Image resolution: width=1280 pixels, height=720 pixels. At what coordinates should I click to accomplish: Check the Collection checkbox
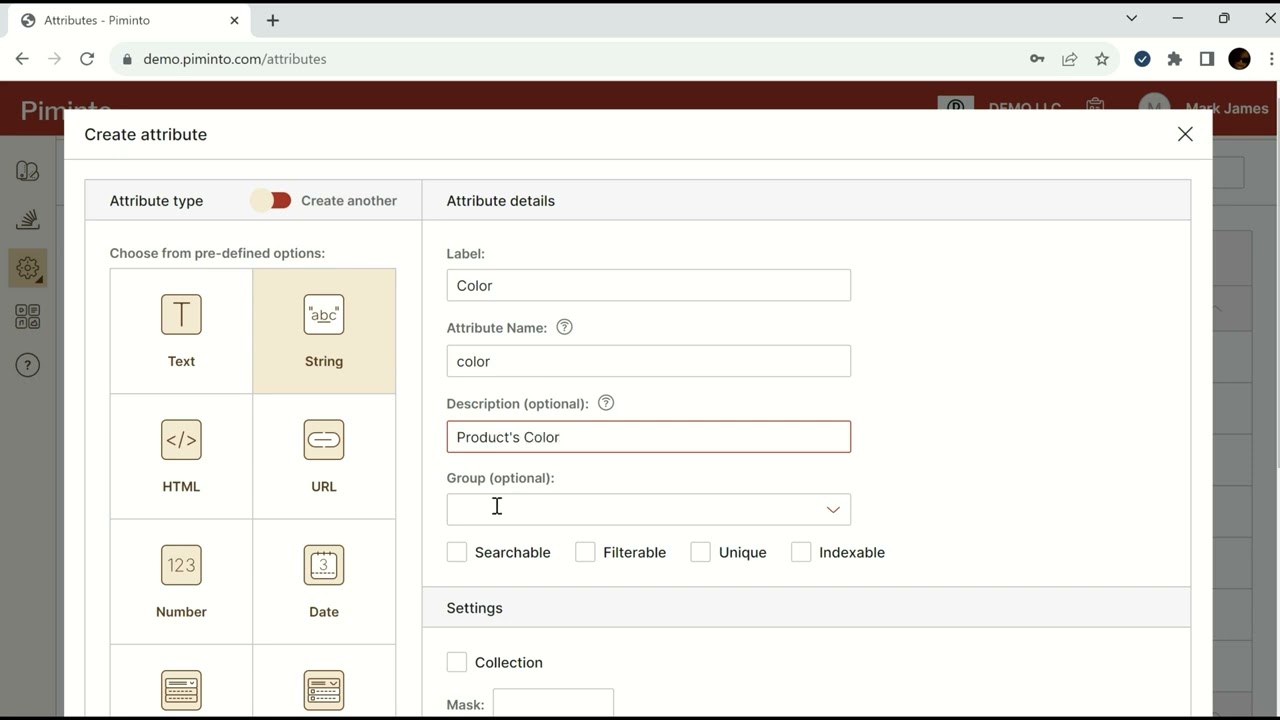coord(457,662)
